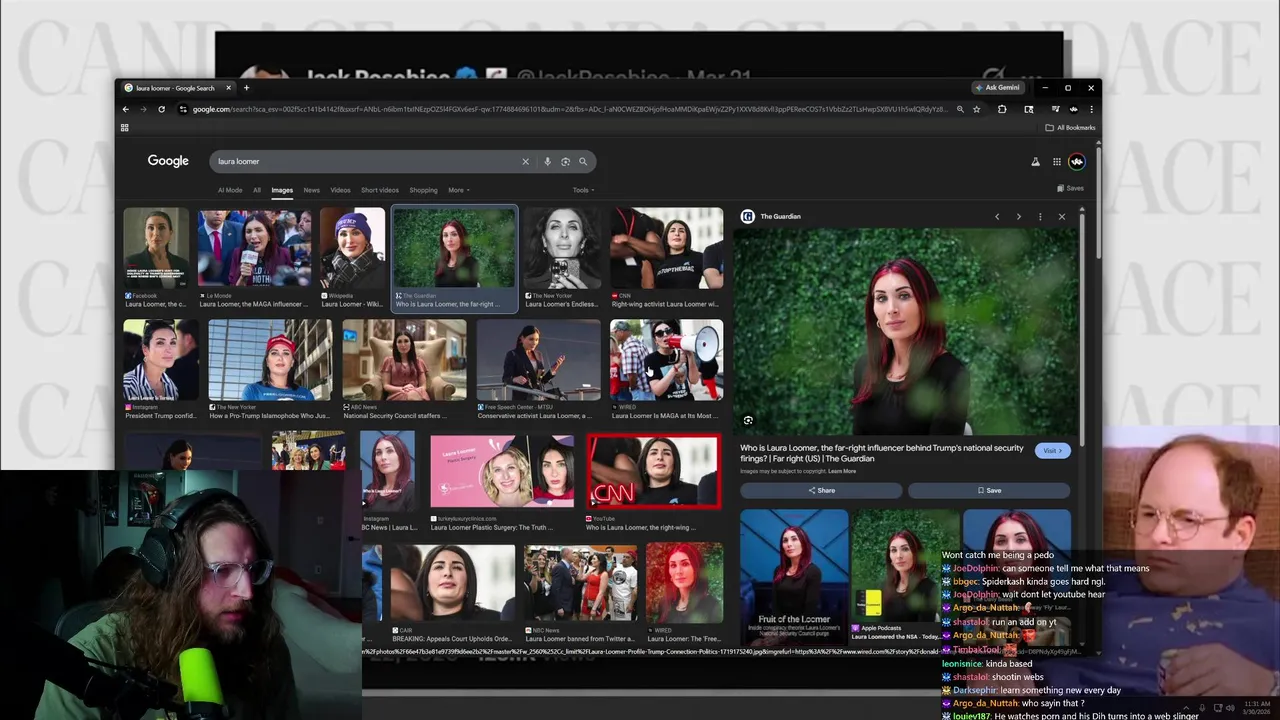This screenshot has width=1280, height=720.
Task: Click the Visit button
Action: coord(1053,451)
